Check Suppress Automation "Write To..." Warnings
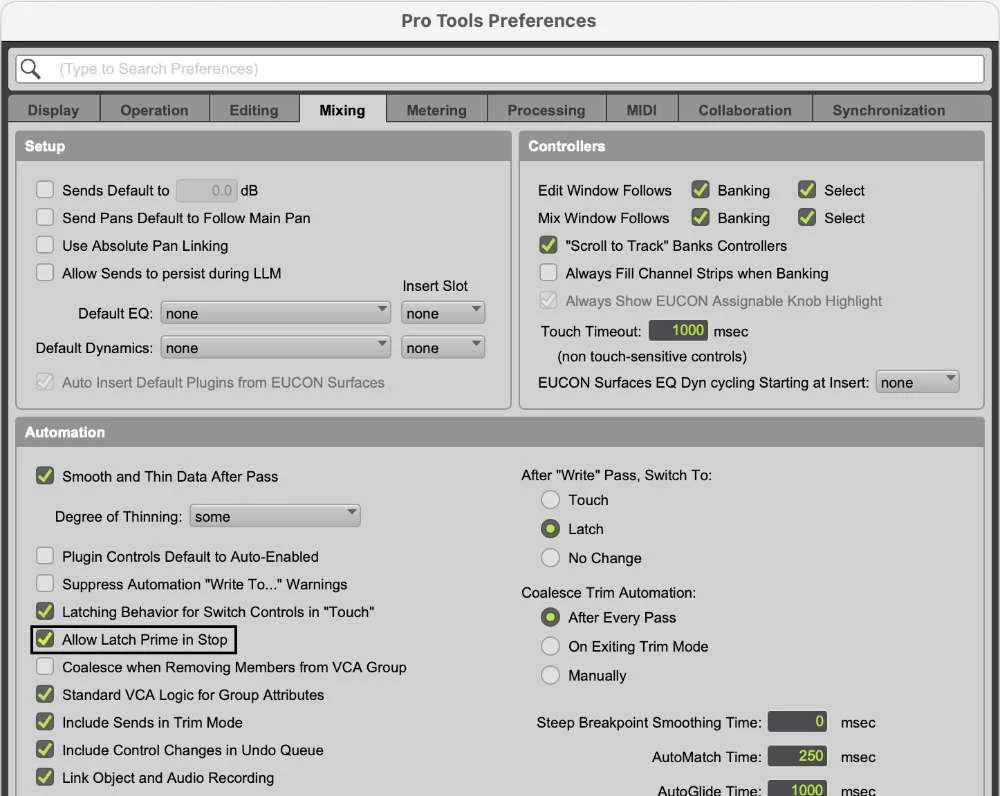Image resolution: width=1000 pixels, height=796 pixels. [x=45, y=583]
